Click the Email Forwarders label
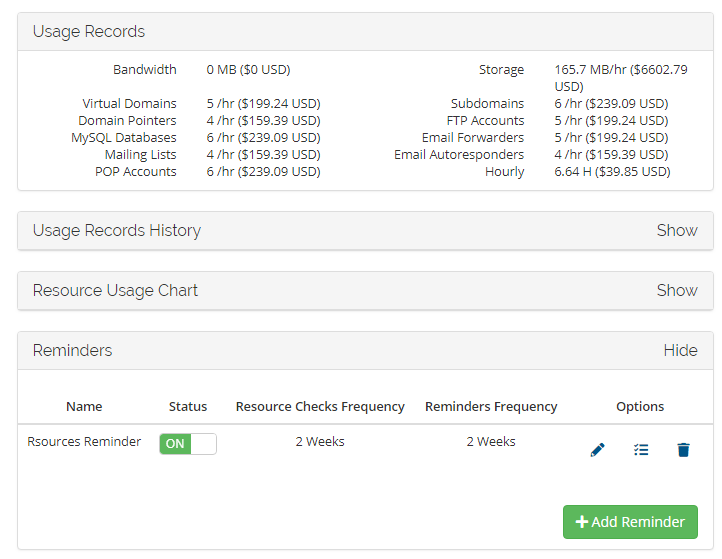This screenshot has width=722, height=559. click(473, 138)
